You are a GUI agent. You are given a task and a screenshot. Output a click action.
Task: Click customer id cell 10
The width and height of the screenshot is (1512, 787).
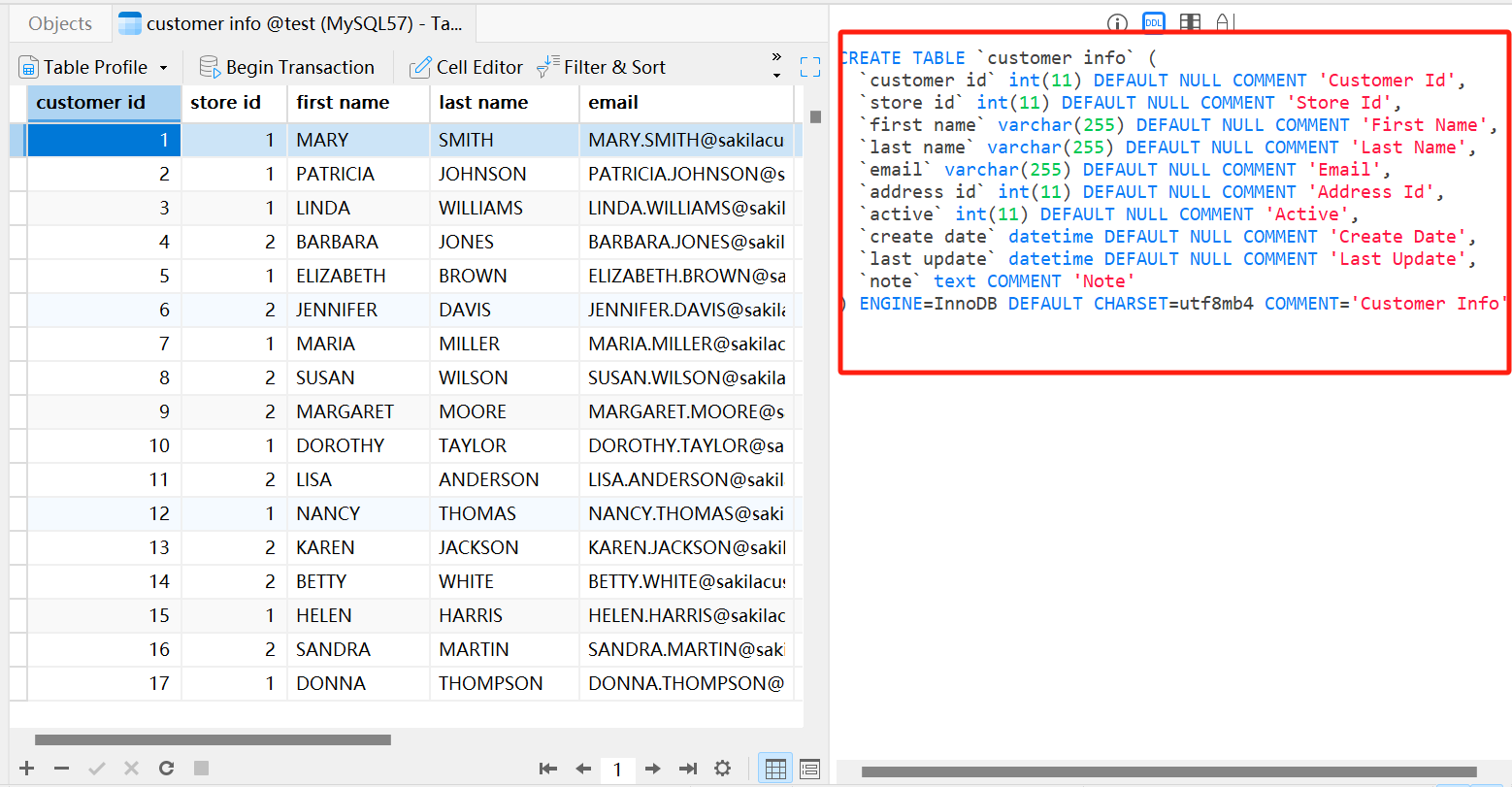pos(104,445)
